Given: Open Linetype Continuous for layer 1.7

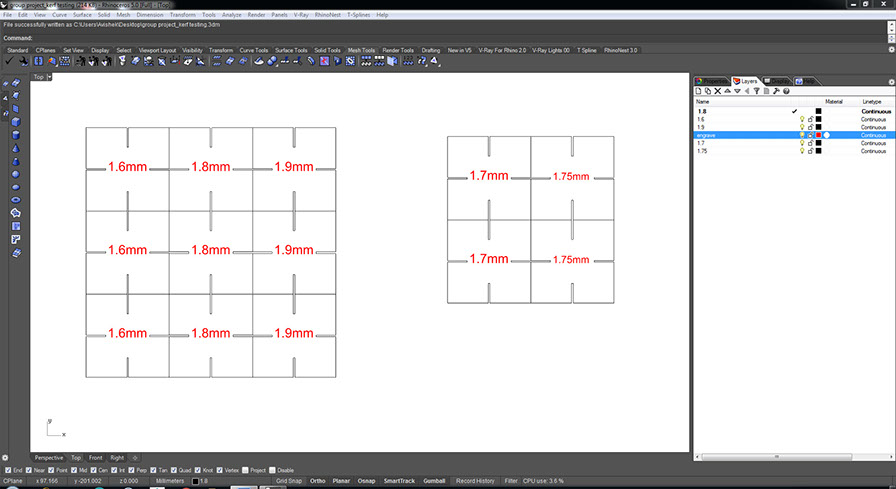Looking at the screenshot, I should (874, 143).
